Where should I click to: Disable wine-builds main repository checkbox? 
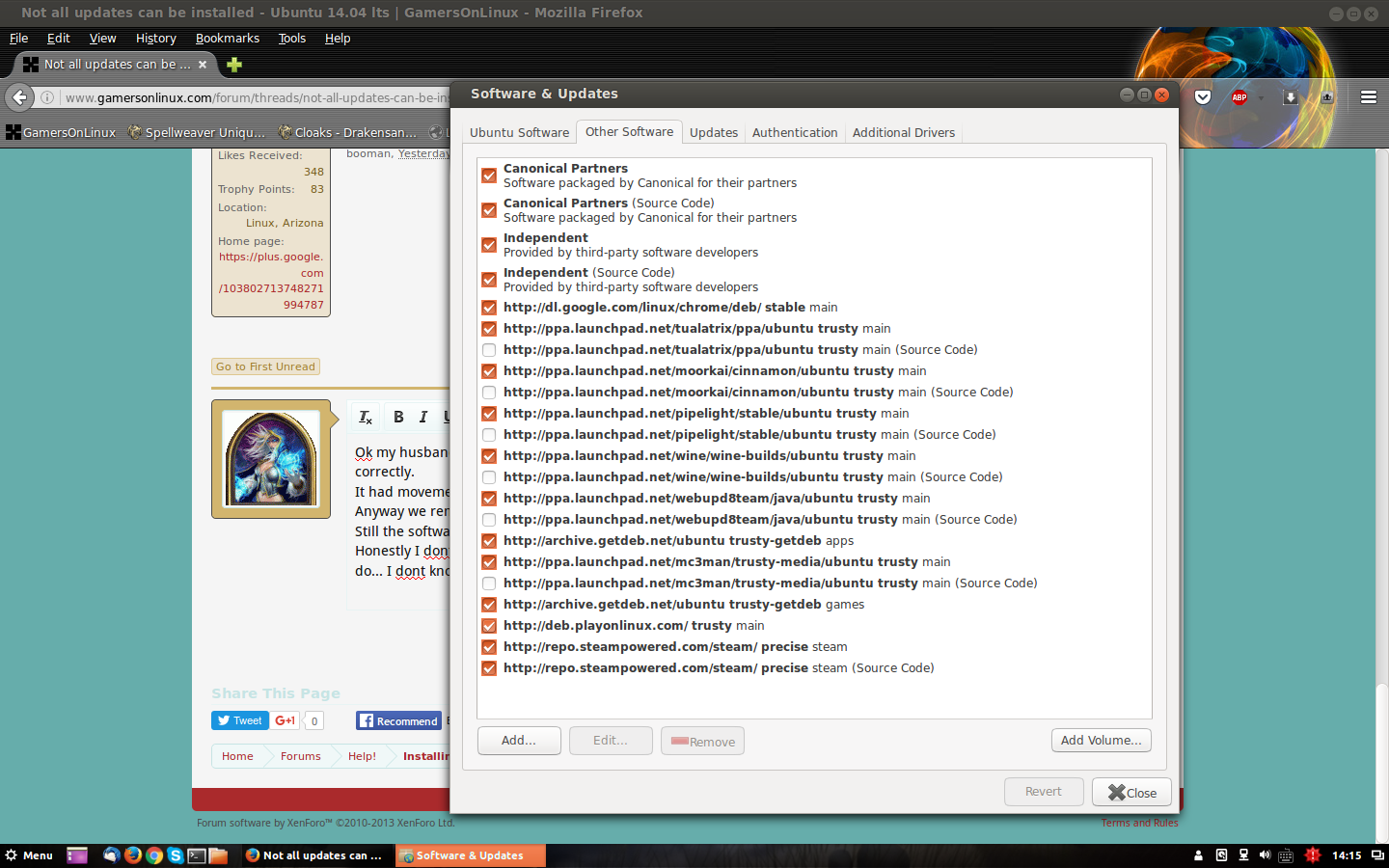(489, 456)
